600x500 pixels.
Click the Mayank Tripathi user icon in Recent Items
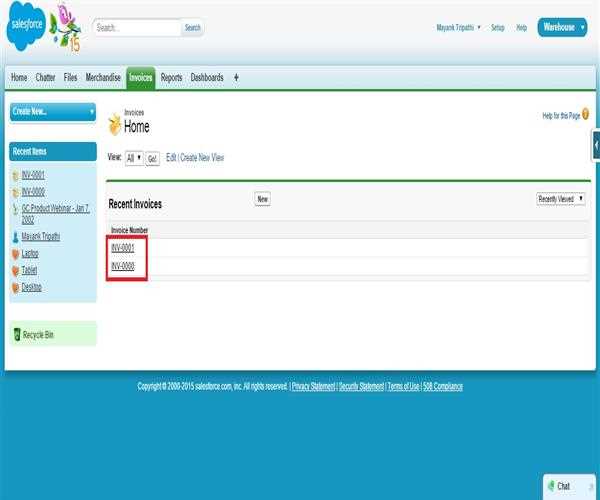[15, 237]
